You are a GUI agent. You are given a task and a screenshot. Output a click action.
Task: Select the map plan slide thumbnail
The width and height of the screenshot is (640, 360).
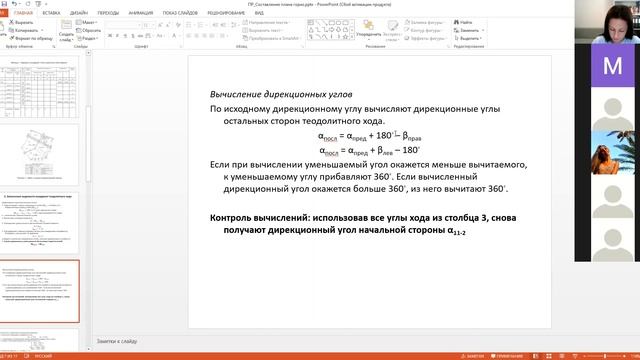[x=39, y=155]
